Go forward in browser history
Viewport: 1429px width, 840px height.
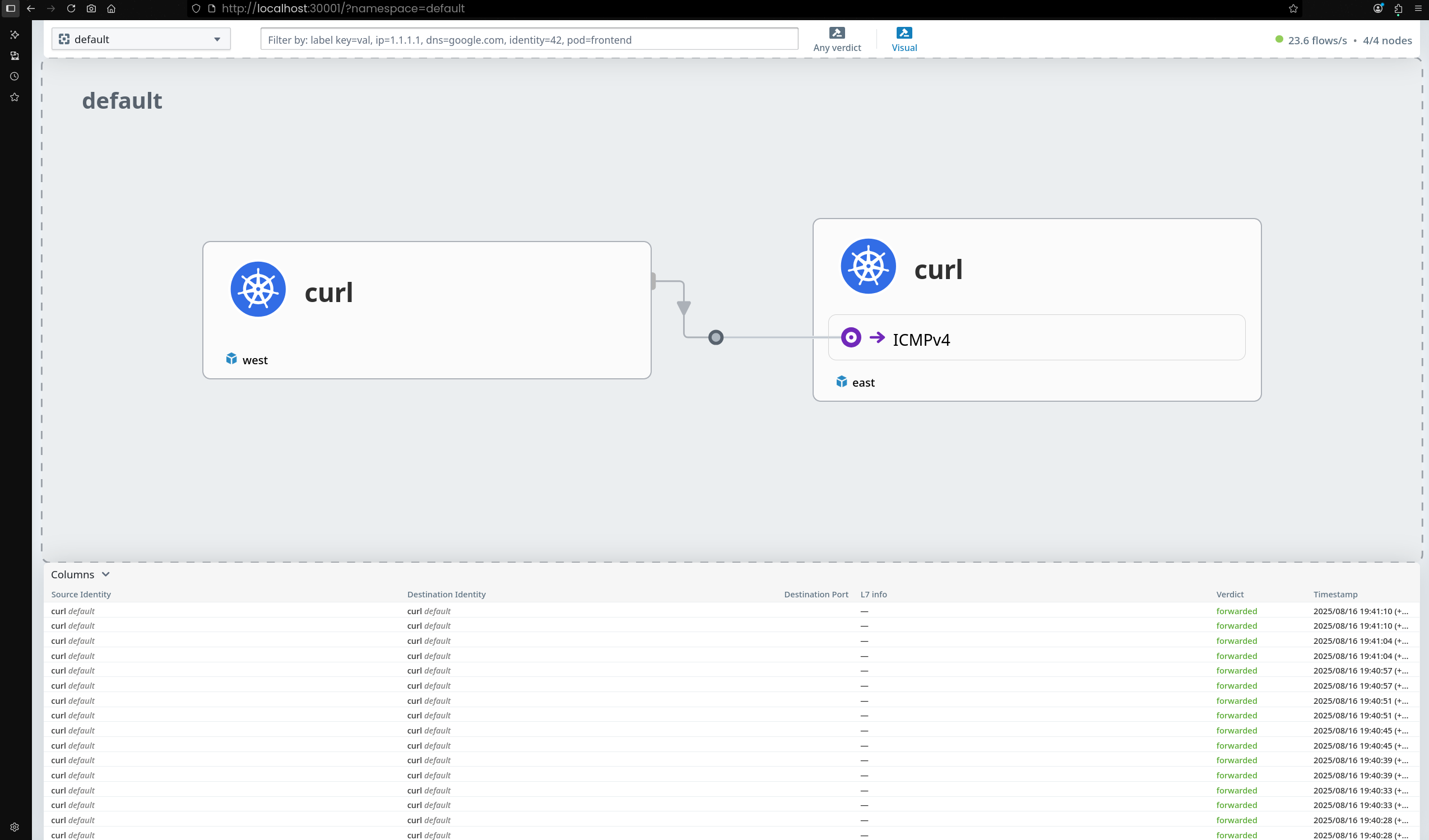coord(51,8)
